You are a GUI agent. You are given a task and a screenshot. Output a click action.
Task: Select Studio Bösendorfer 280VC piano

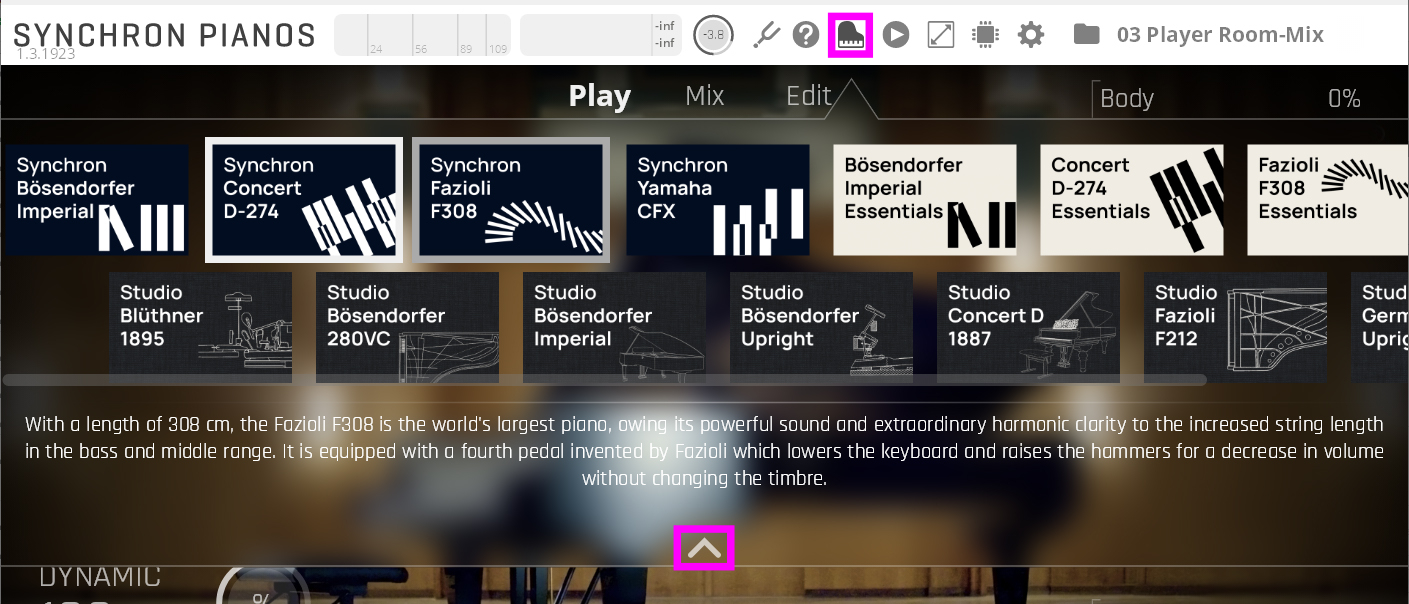pos(407,327)
